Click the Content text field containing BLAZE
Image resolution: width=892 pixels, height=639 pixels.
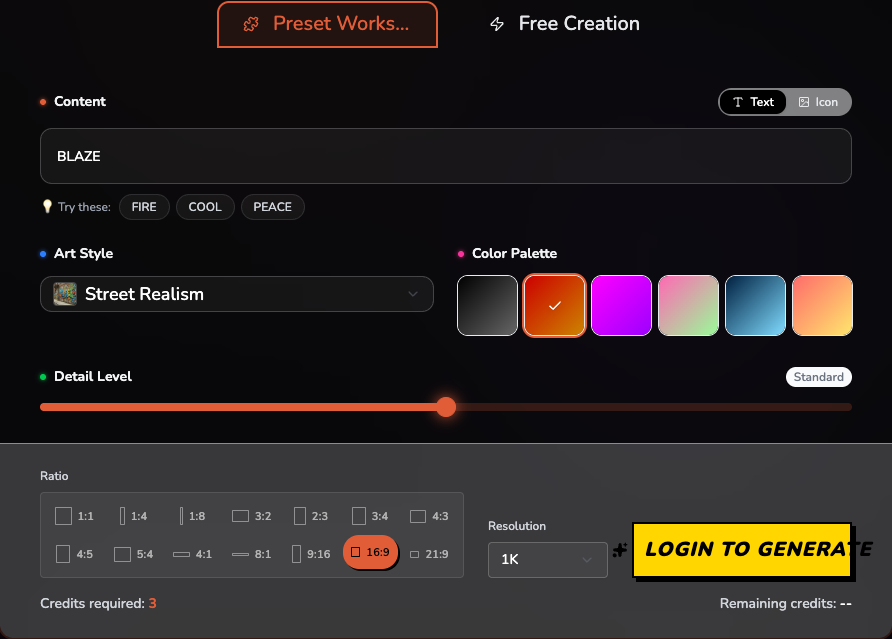[x=445, y=156]
